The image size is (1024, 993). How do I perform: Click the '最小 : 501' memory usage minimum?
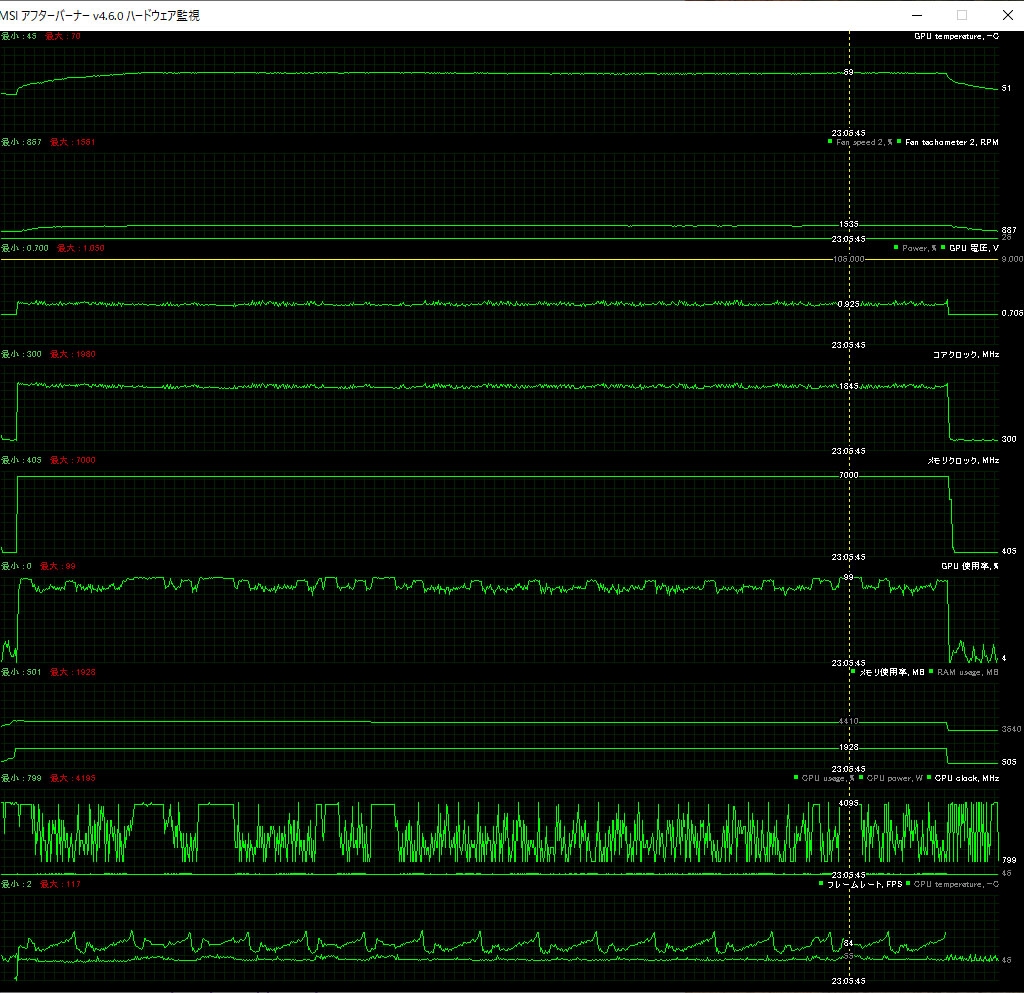(22, 672)
